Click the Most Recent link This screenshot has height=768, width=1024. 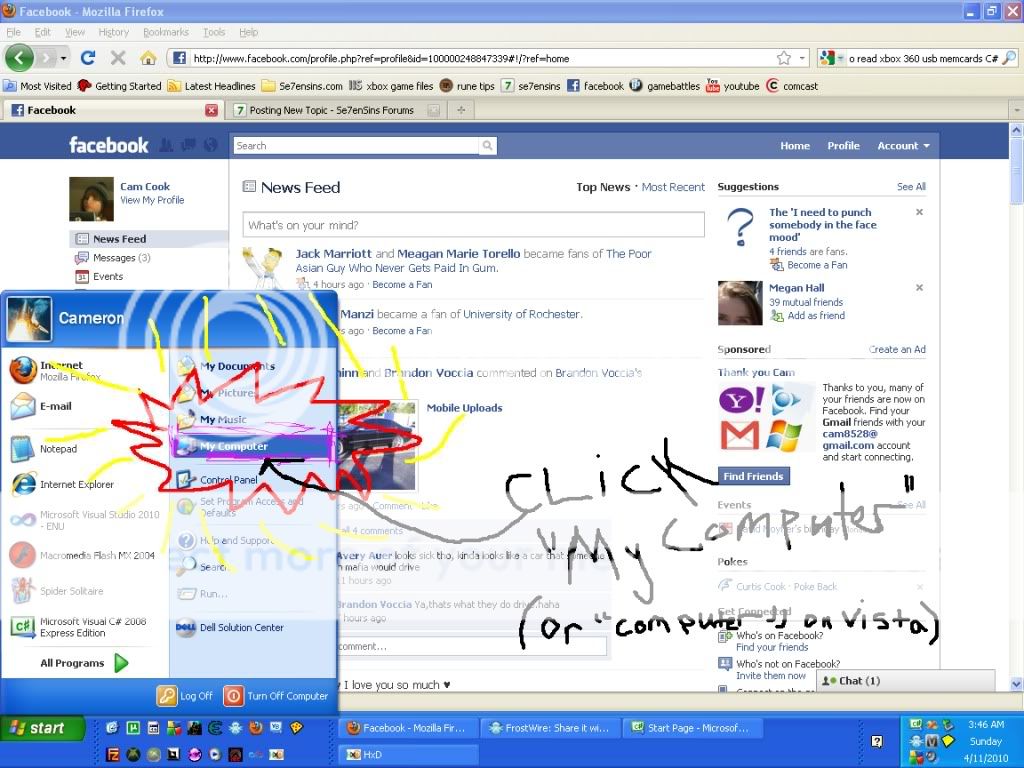point(673,187)
